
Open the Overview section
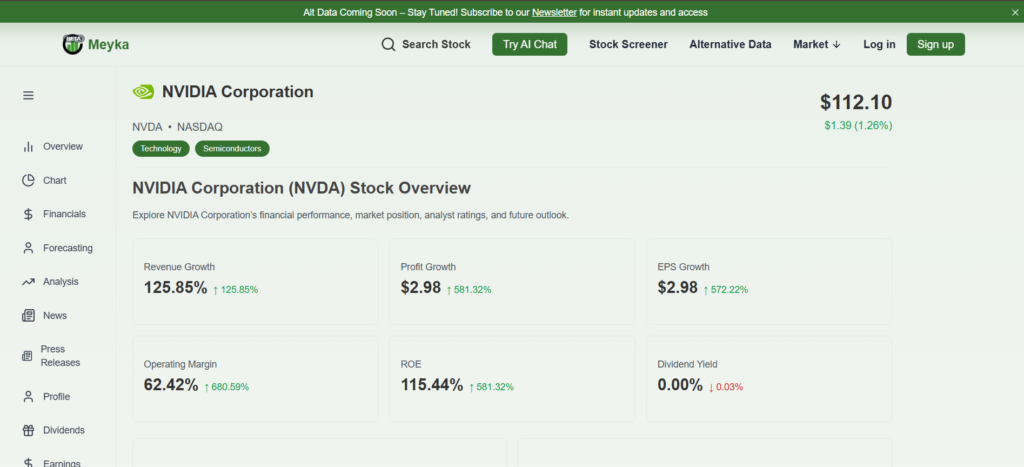[63, 146]
